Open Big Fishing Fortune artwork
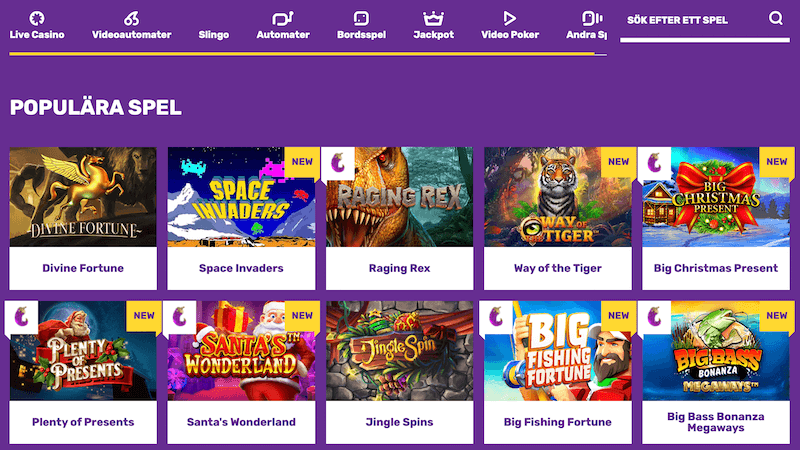This screenshot has height=450, width=800. [557, 351]
